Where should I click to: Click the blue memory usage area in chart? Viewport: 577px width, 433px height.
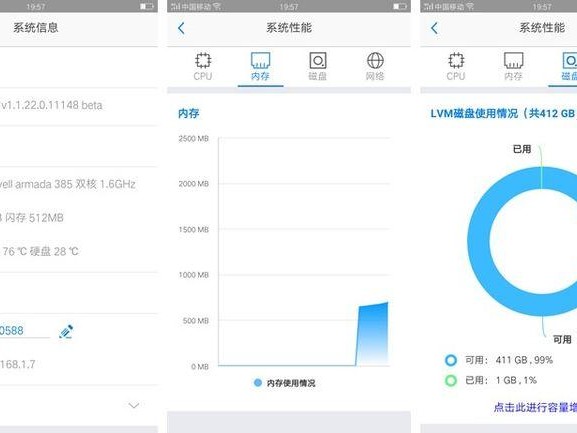point(372,334)
